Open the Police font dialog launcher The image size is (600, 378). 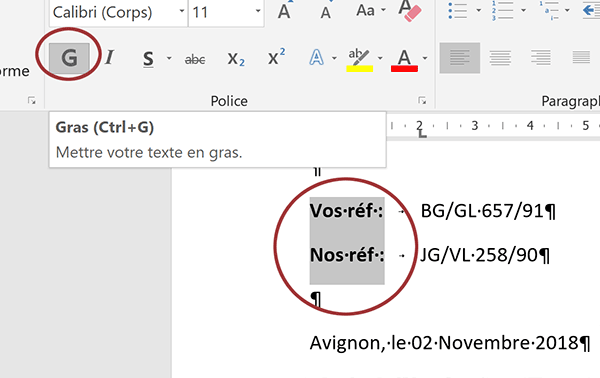[x=422, y=101]
